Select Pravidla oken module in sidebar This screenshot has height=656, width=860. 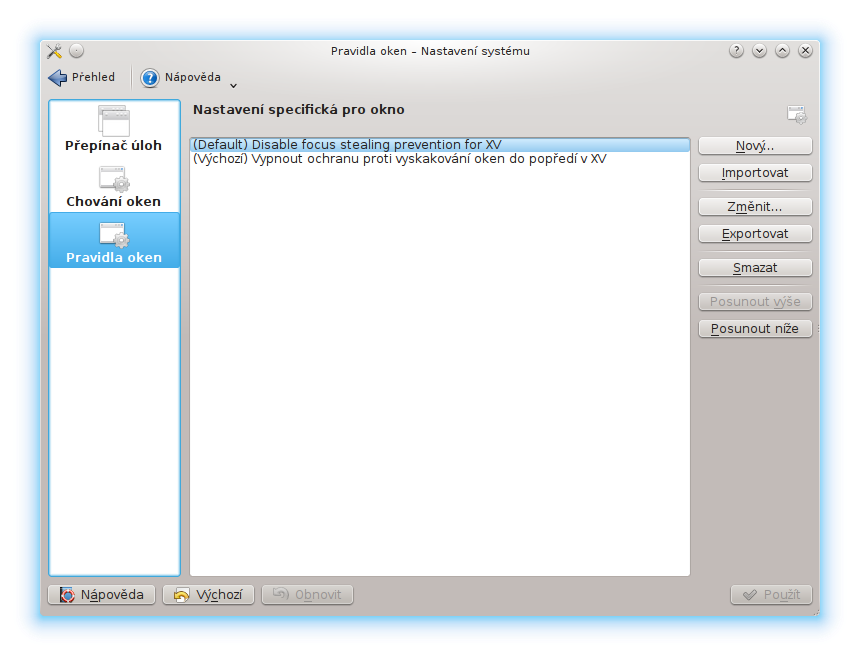pyautogui.click(x=114, y=241)
